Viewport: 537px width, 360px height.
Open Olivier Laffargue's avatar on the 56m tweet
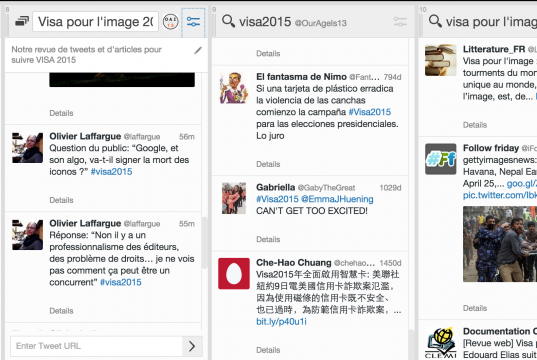click(27, 148)
